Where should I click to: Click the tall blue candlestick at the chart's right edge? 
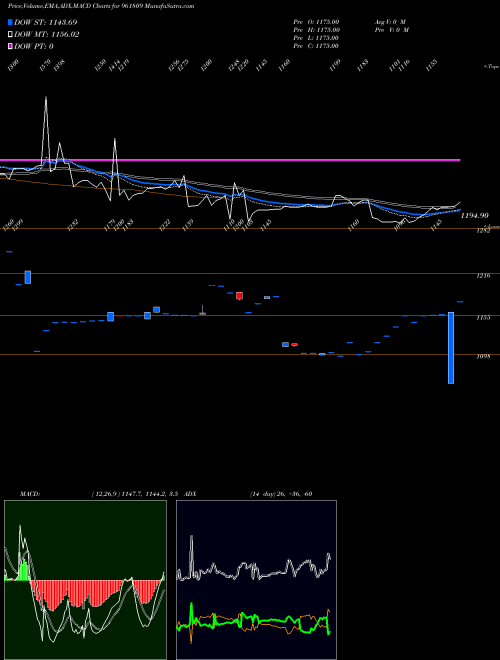(x=451, y=348)
